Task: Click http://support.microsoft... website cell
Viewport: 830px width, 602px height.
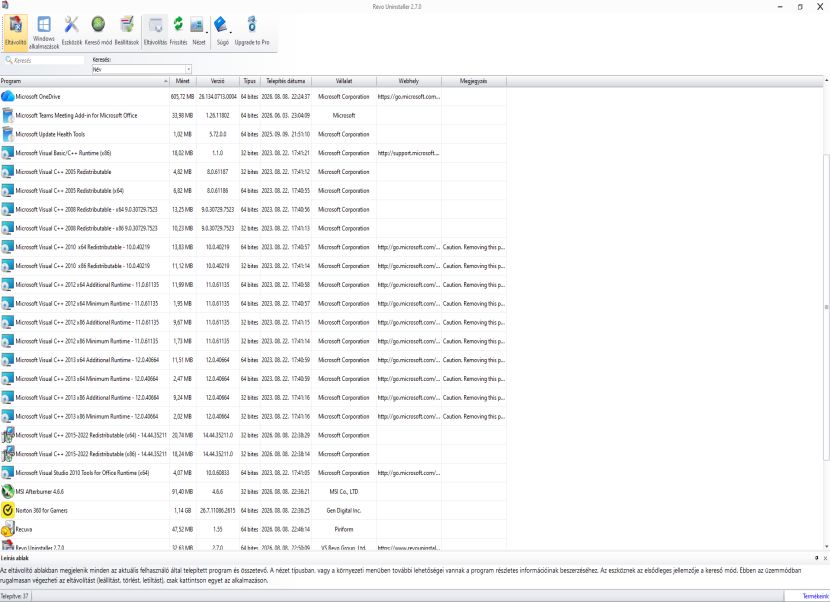Action: tap(409, 153)
